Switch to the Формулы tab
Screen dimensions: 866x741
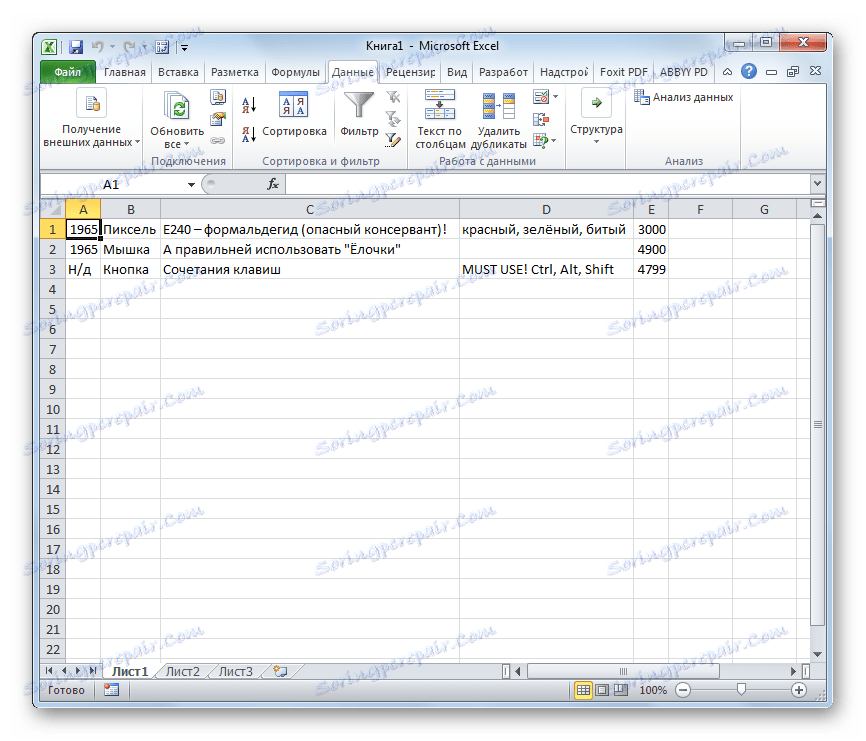[x=295, y=72]
